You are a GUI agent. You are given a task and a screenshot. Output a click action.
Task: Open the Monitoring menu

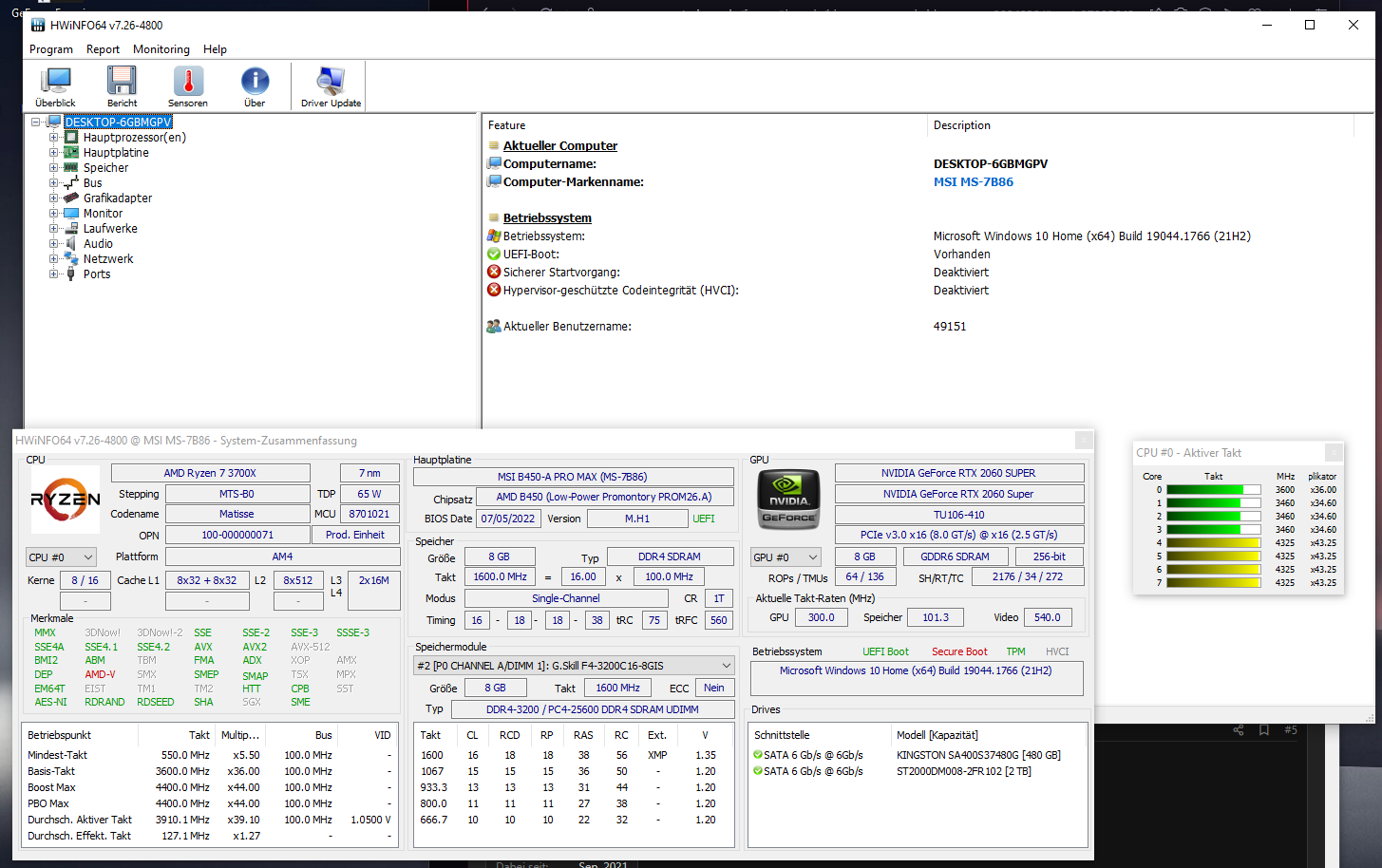[161, 49]
